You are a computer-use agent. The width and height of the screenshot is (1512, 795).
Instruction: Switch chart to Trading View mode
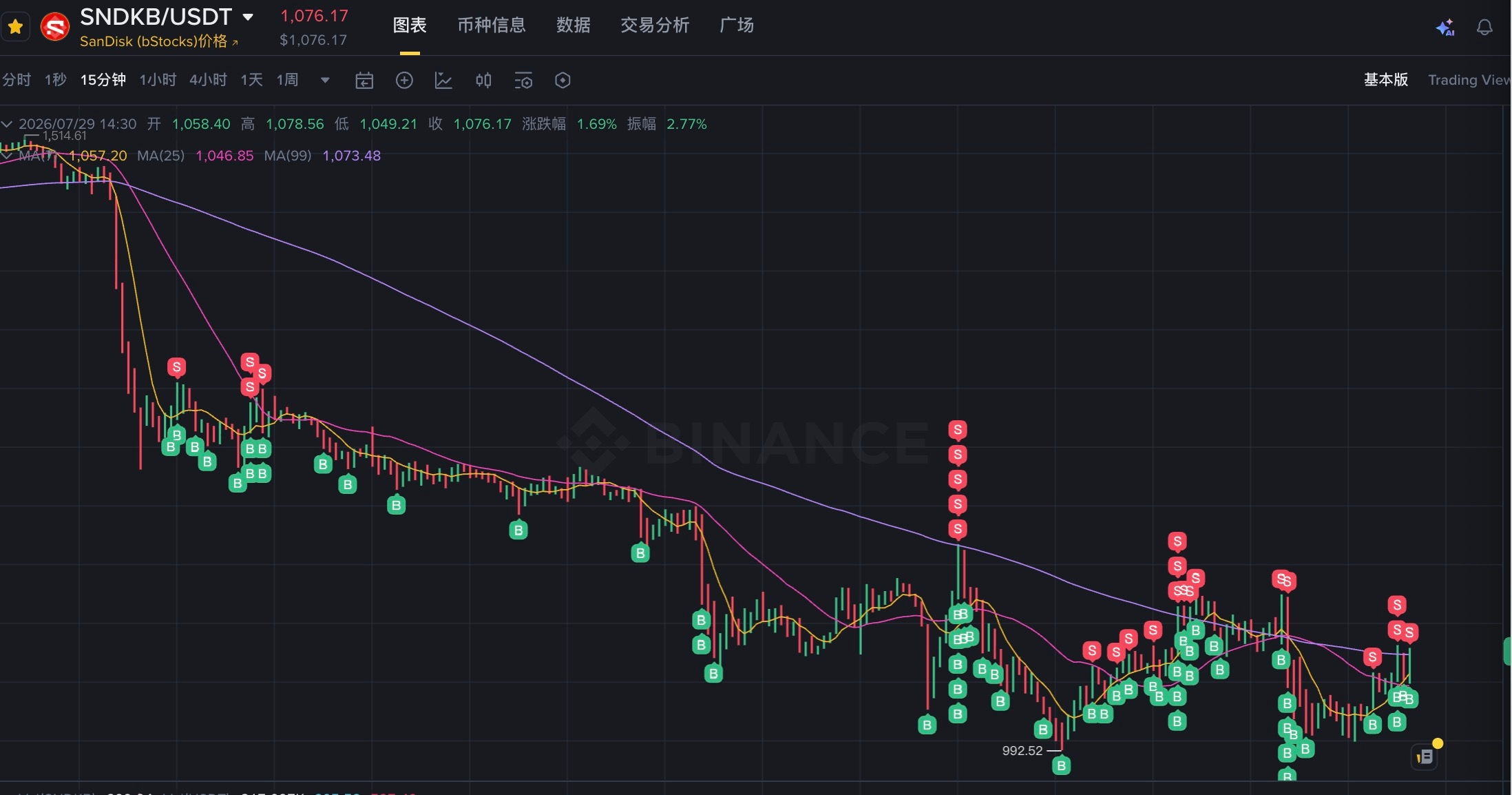[x=1469, y=80]
